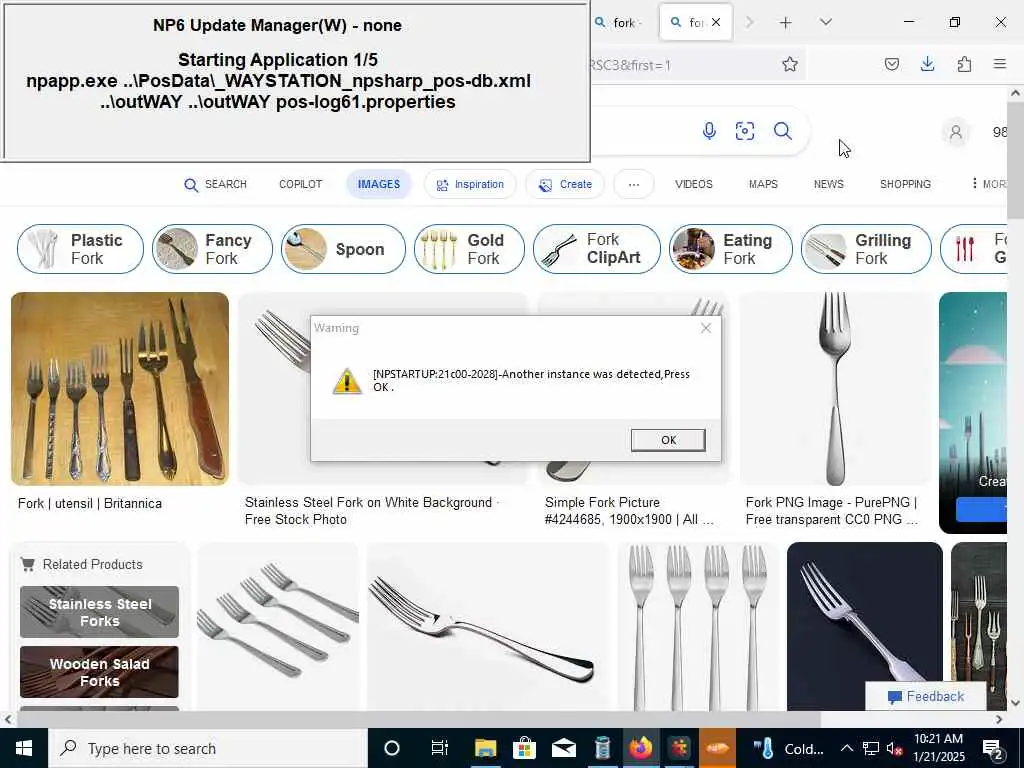Switch to the SEARCH tab
Screen dimensions: 1024x768
pos(216,185)
